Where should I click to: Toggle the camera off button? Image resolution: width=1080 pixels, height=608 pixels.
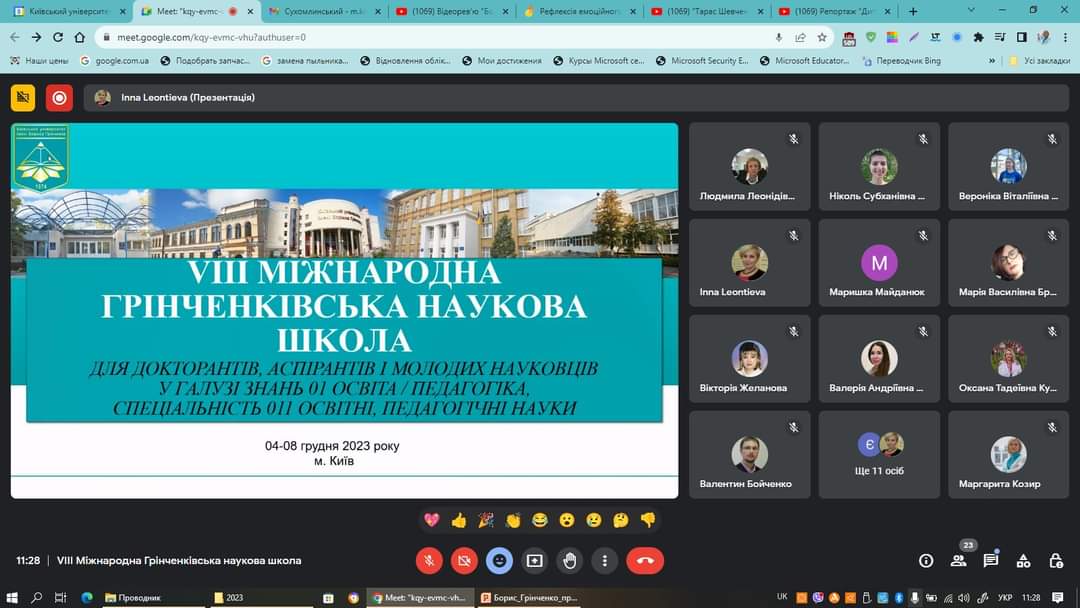click(464, 561)
